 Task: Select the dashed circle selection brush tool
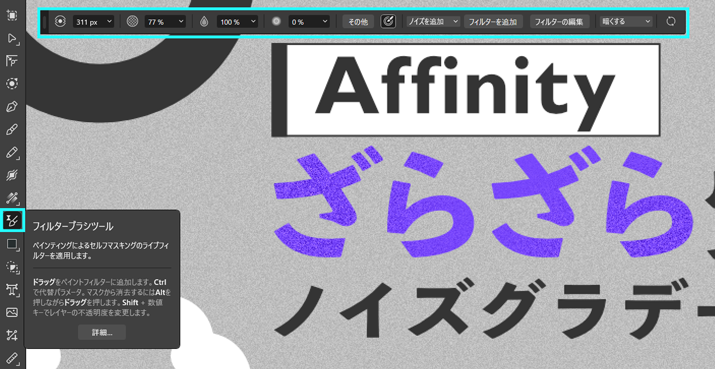(12, 83)
